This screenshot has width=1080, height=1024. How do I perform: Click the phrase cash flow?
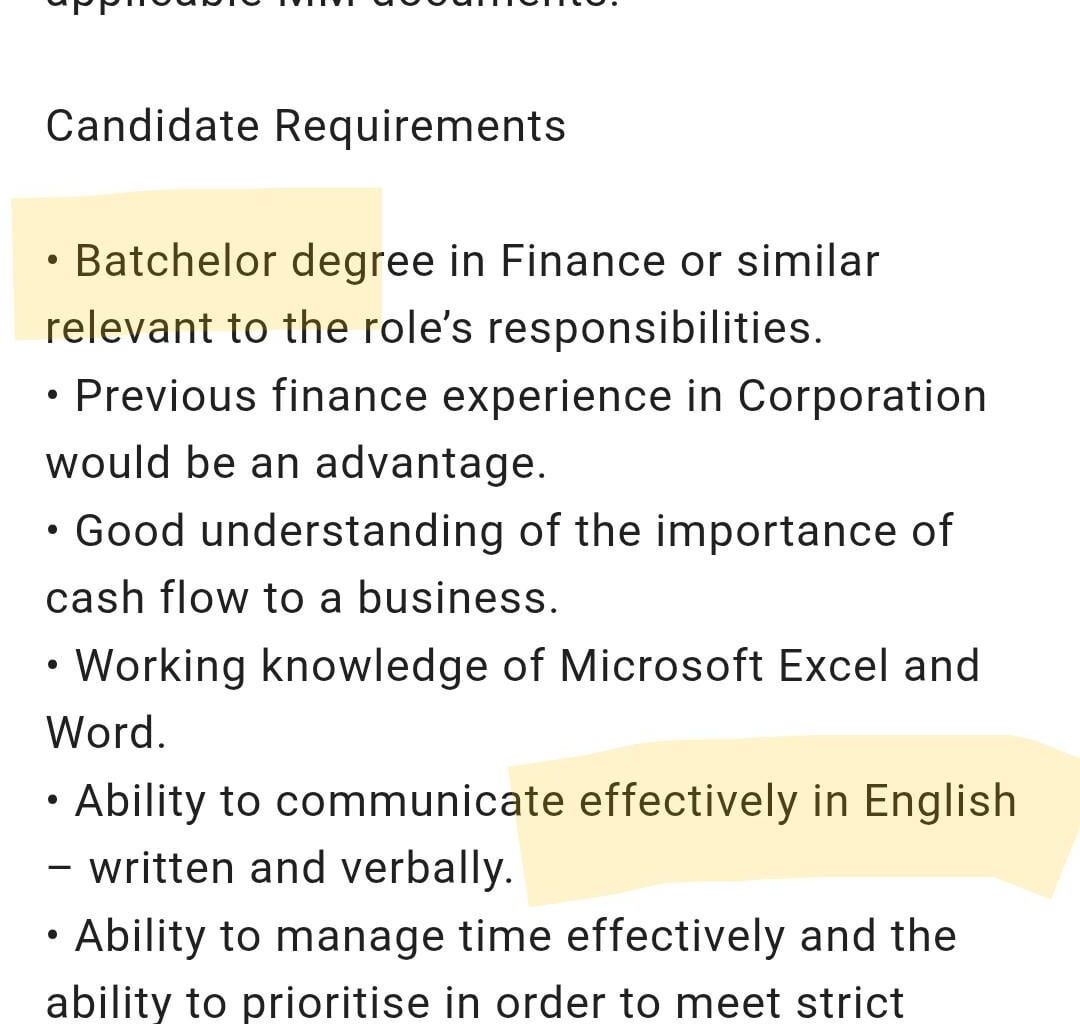pyautogui.click(x=147, y=597)
